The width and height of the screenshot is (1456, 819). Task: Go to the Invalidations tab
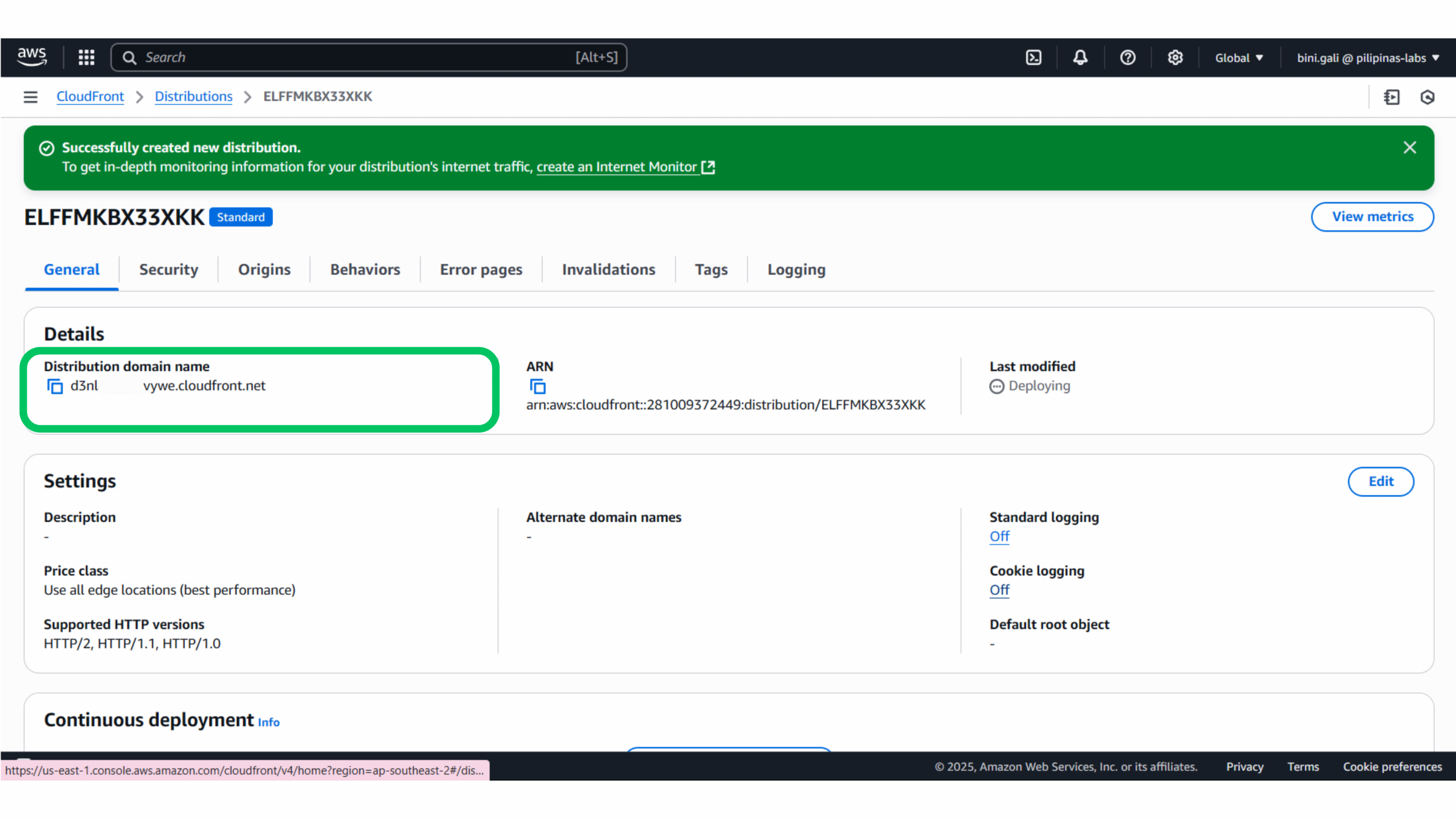(x=609, y=270)
